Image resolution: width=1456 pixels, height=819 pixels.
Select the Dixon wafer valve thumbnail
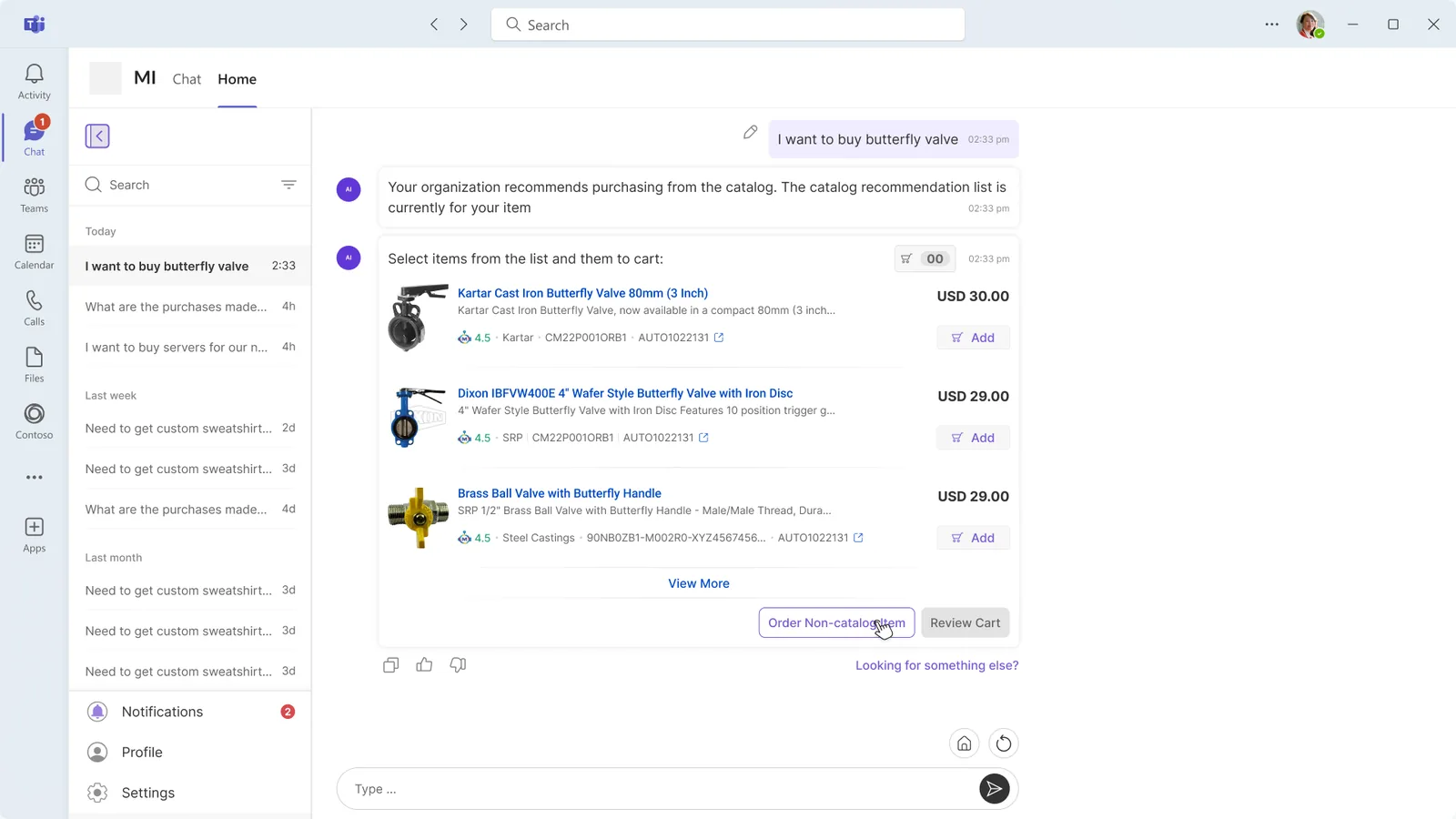click(418, 418)
